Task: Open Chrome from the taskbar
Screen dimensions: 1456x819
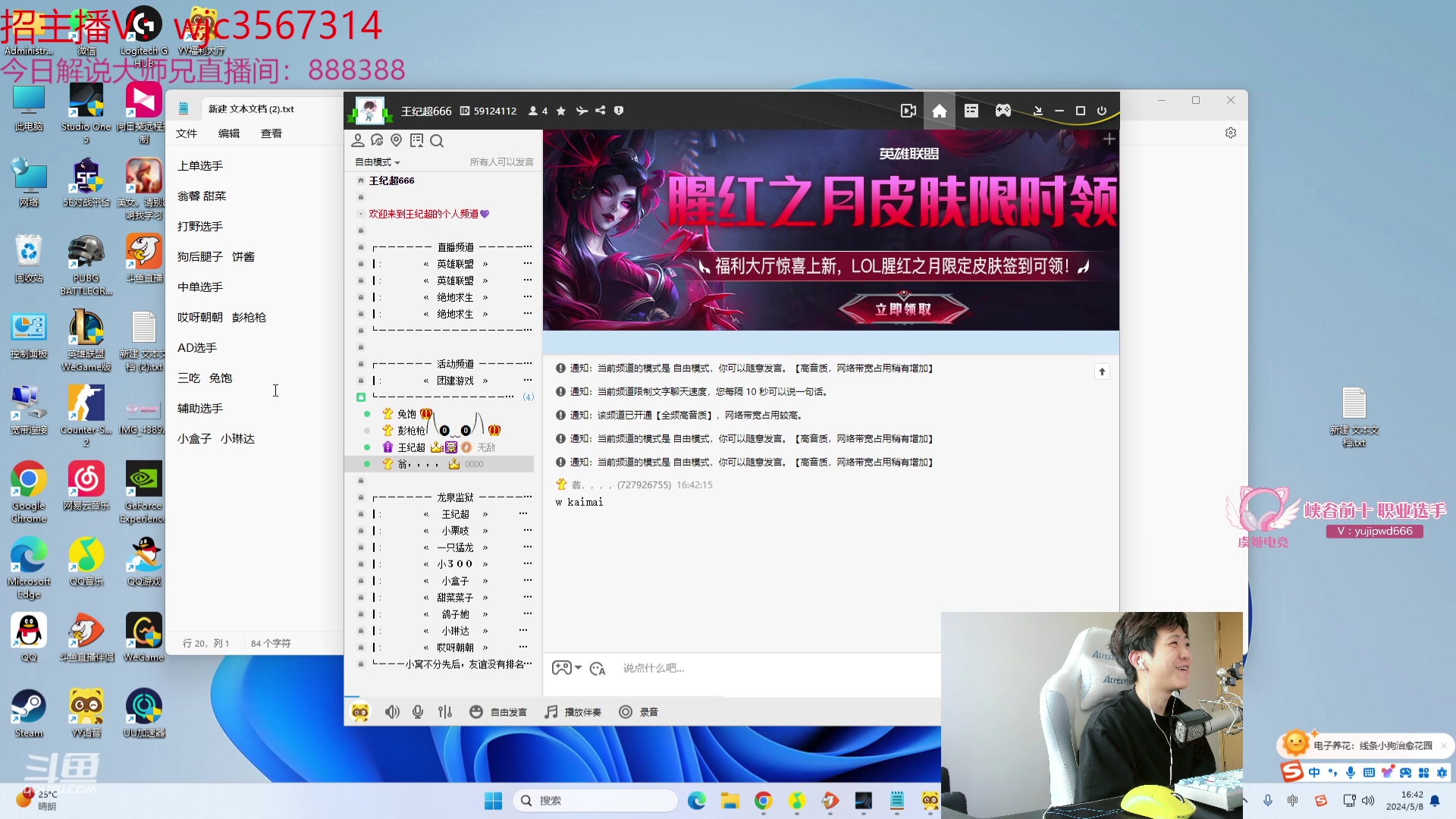Action: (764, 801)
